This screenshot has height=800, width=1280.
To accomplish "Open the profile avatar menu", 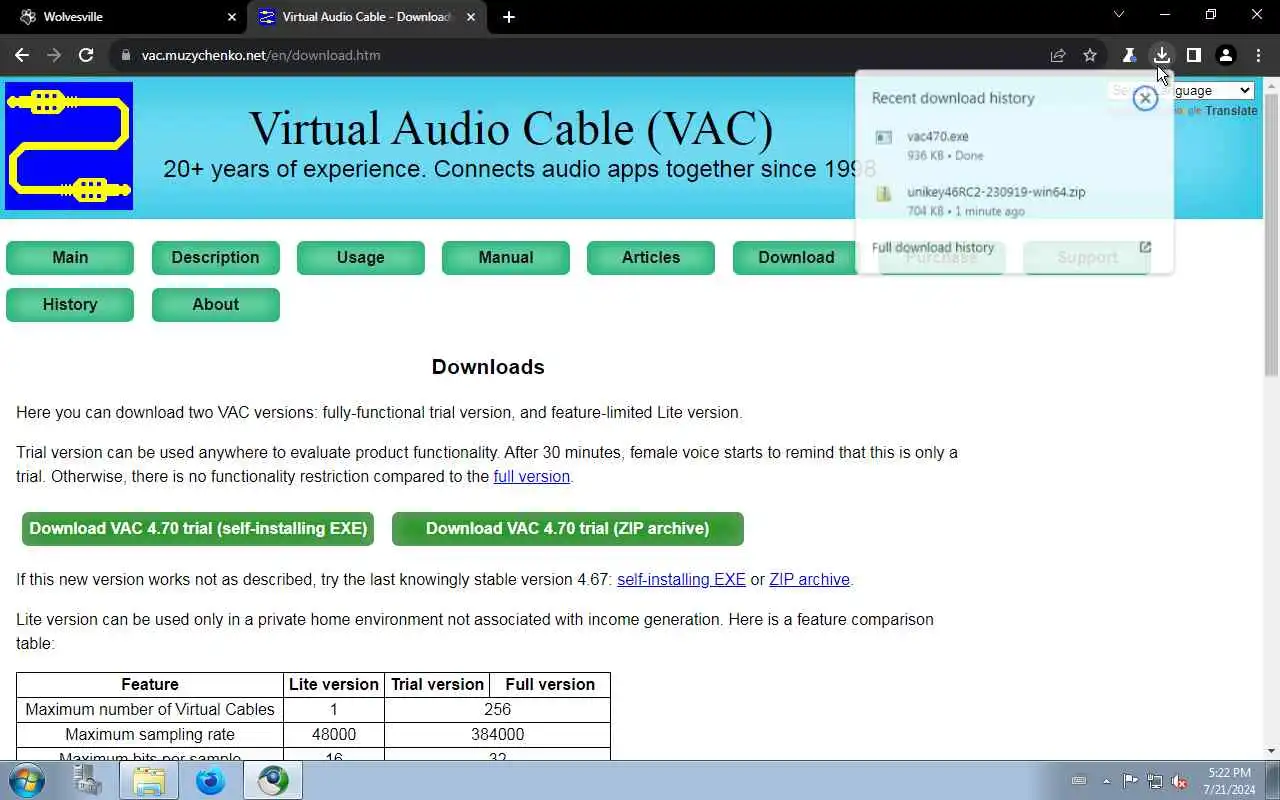I will point(1225,55).
